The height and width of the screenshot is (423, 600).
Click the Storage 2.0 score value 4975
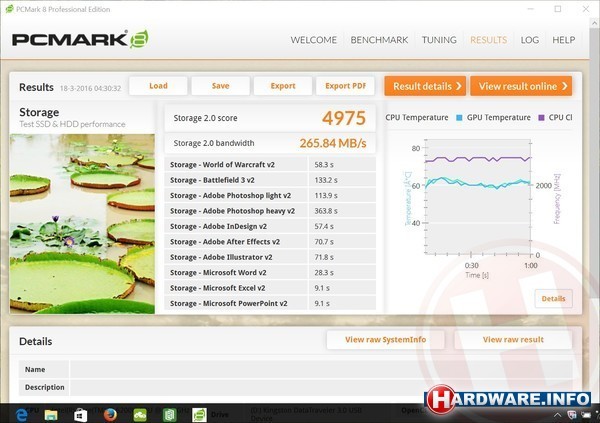tap(344, 118)
